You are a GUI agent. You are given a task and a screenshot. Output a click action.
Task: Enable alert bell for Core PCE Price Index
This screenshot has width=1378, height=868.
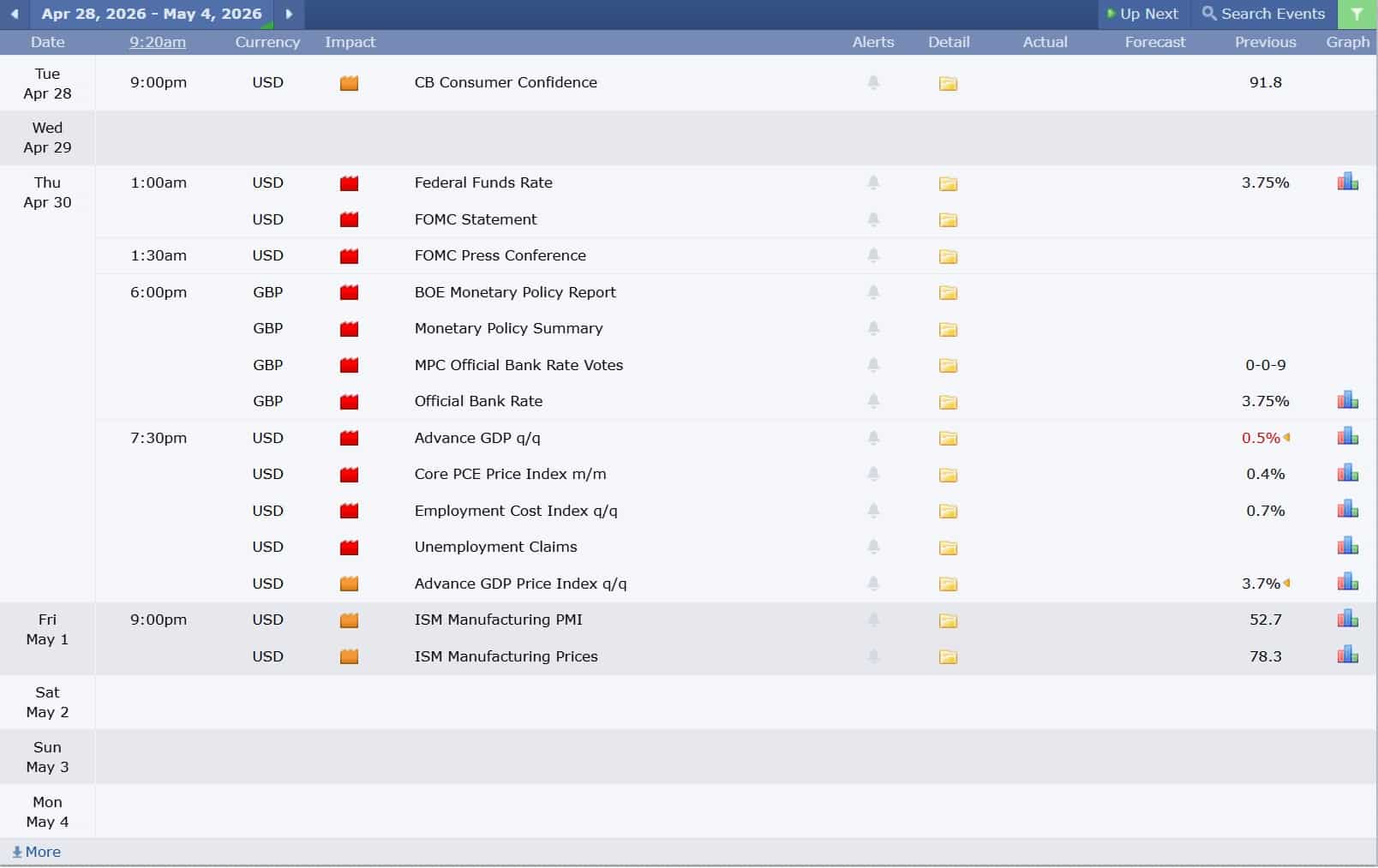[x=873, y=474]
